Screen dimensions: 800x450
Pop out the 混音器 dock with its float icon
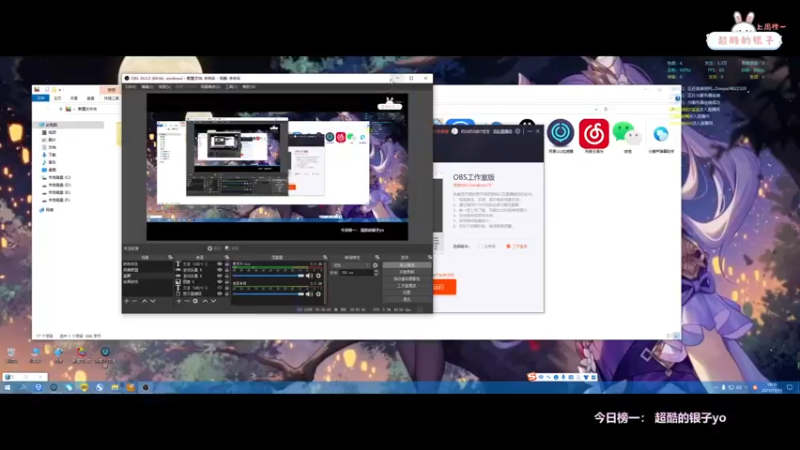point(324,257)
